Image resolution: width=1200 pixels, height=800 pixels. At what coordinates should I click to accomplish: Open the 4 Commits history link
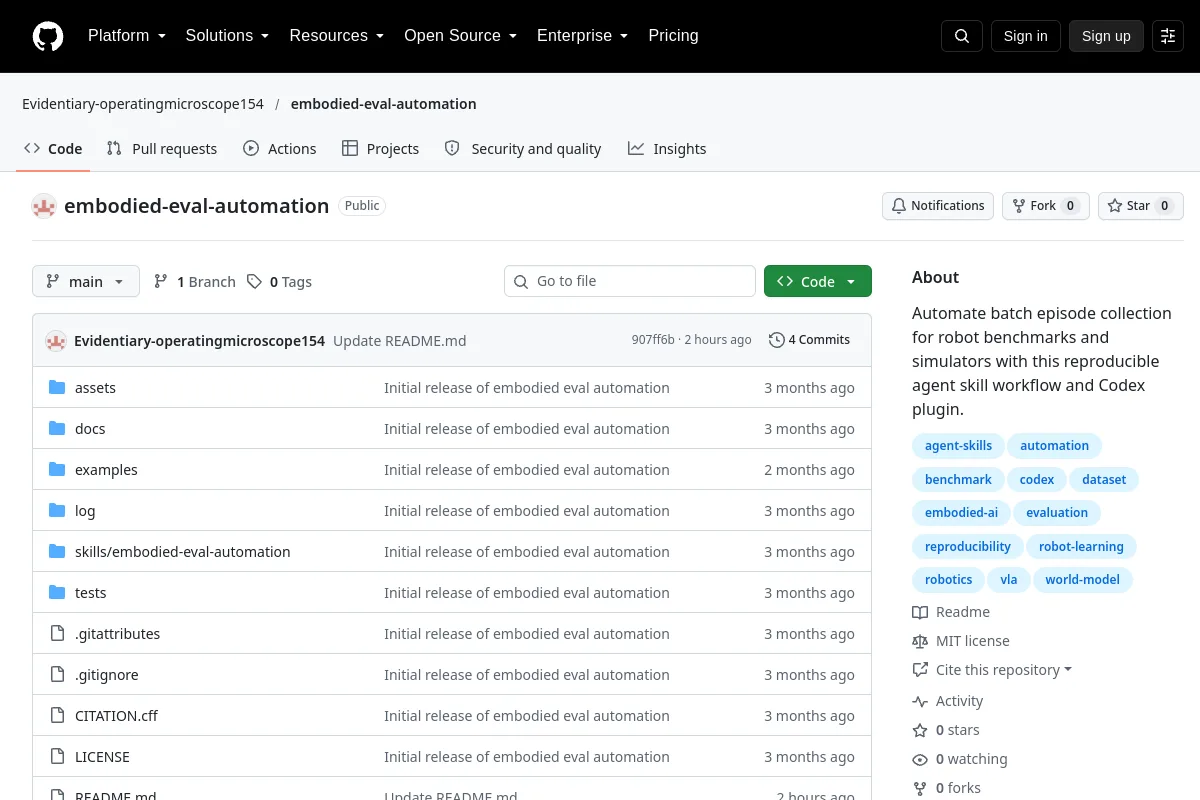click(x=810, y=340)
